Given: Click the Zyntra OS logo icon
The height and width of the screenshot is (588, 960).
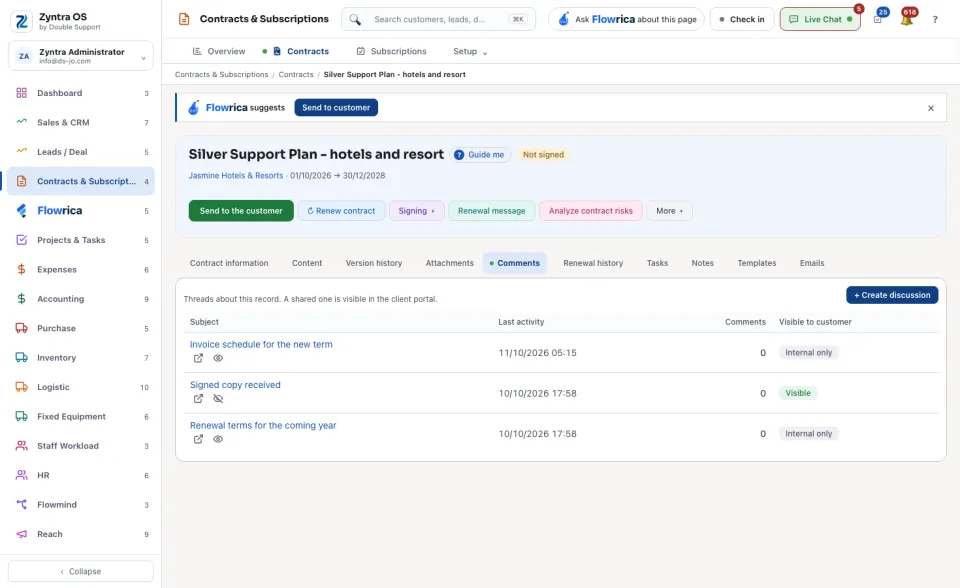Looking at the screenshot, I should tap(21, 21).
